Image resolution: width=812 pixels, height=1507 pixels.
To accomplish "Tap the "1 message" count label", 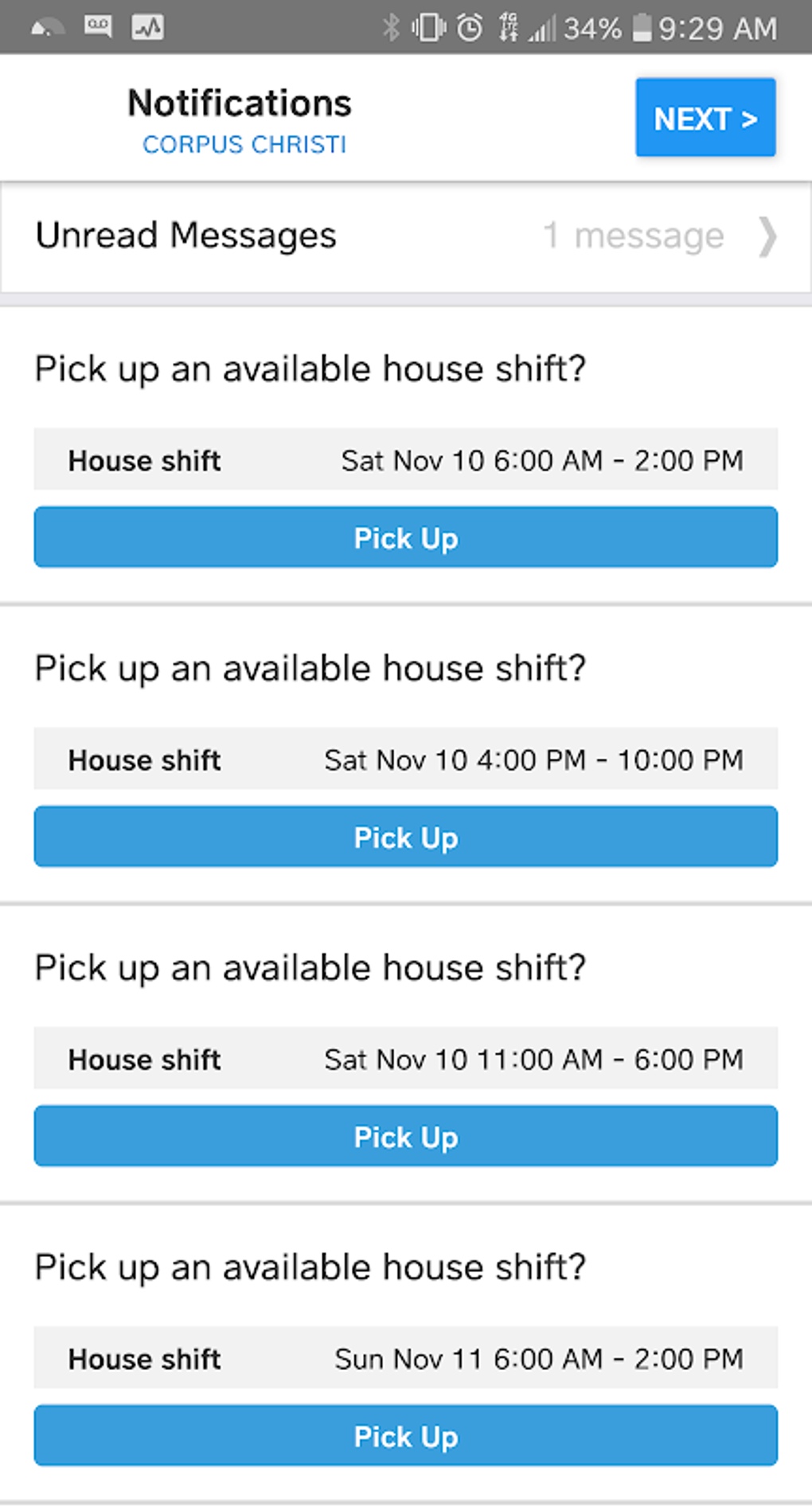I will point(634,236).
